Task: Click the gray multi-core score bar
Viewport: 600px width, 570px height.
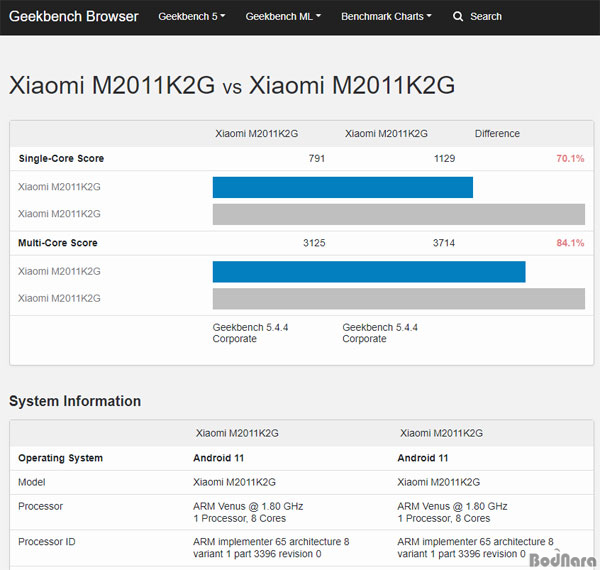Action: tap(399, 298)
